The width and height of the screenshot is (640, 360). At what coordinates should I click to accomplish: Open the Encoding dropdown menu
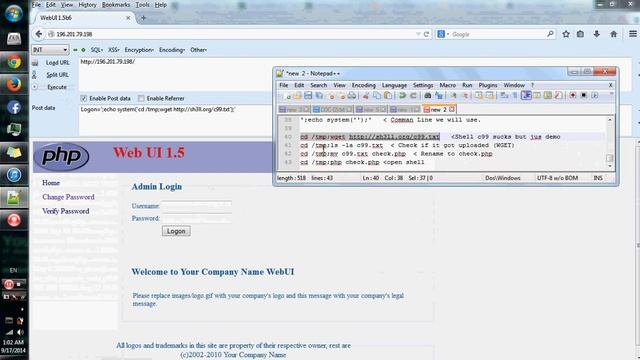pos(172,50)
